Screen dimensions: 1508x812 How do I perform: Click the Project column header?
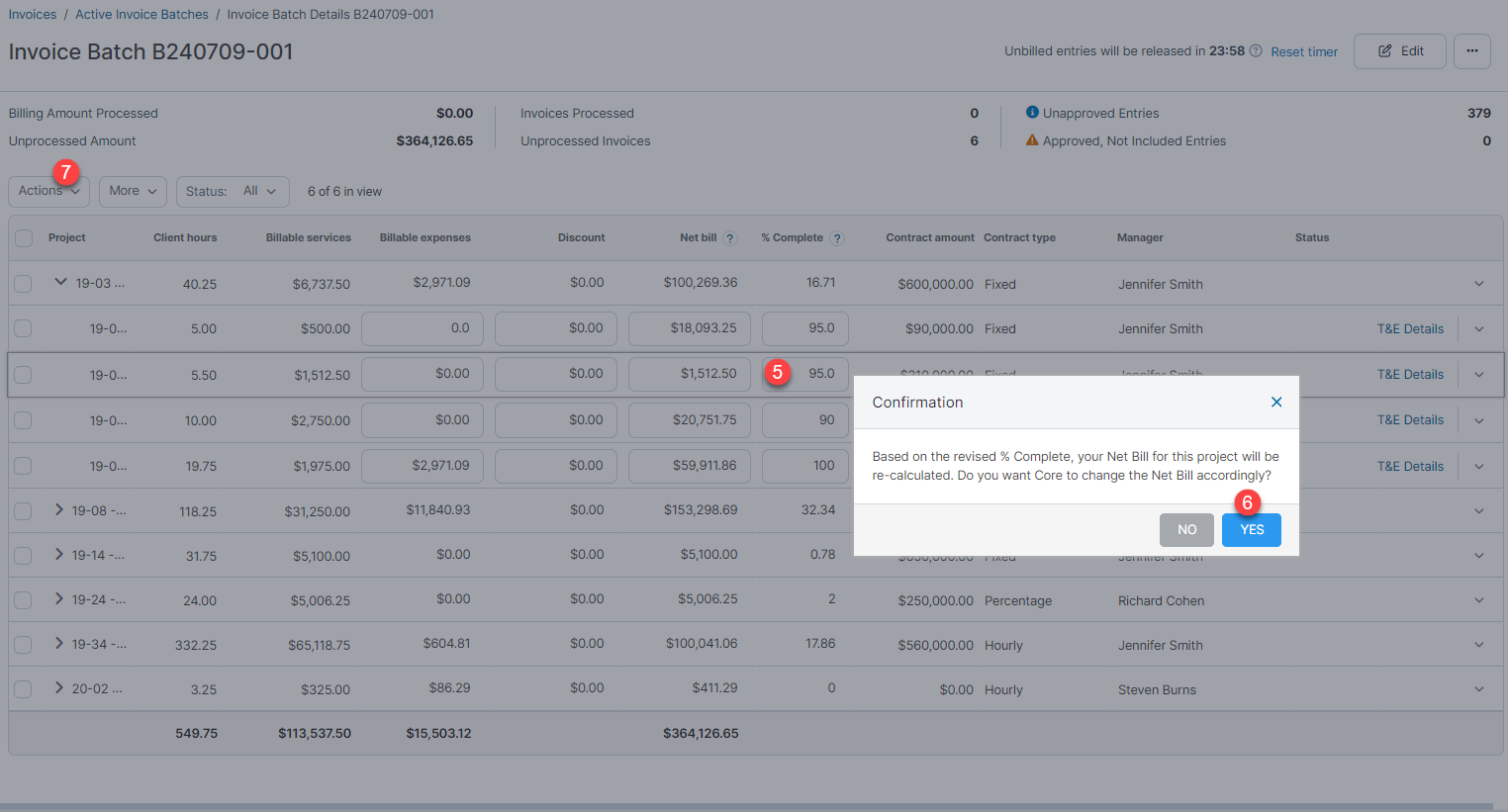point(67,237)
